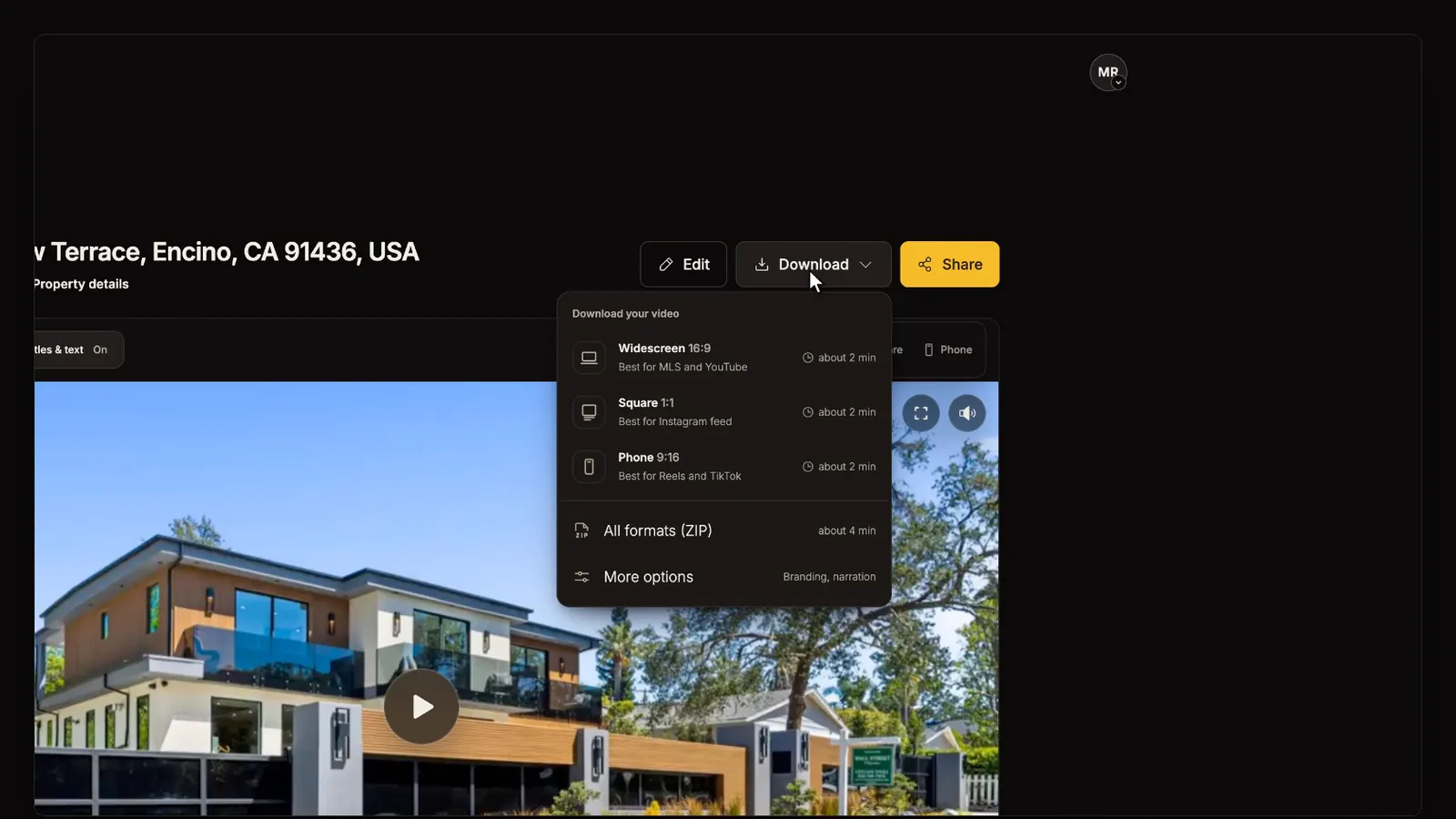
Task: Click the ZIP file icon
Action: click(x=581, y=531)
